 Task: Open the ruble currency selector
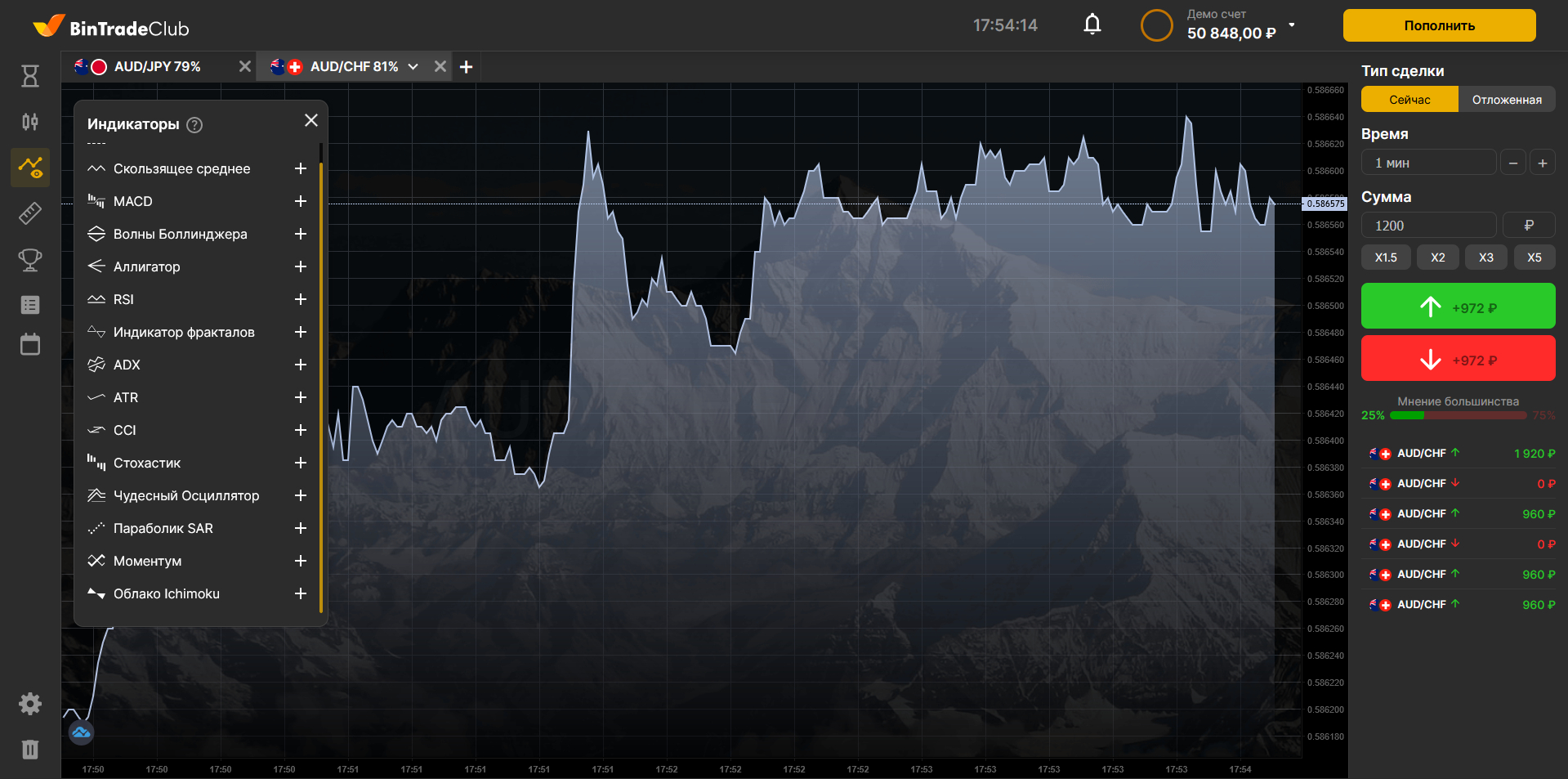point(1528,226)
